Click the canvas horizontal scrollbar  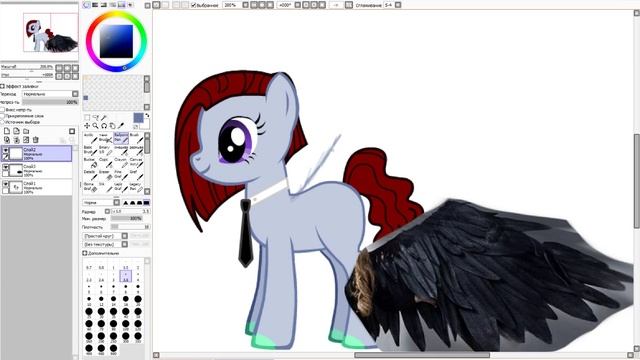coord(422,355)
